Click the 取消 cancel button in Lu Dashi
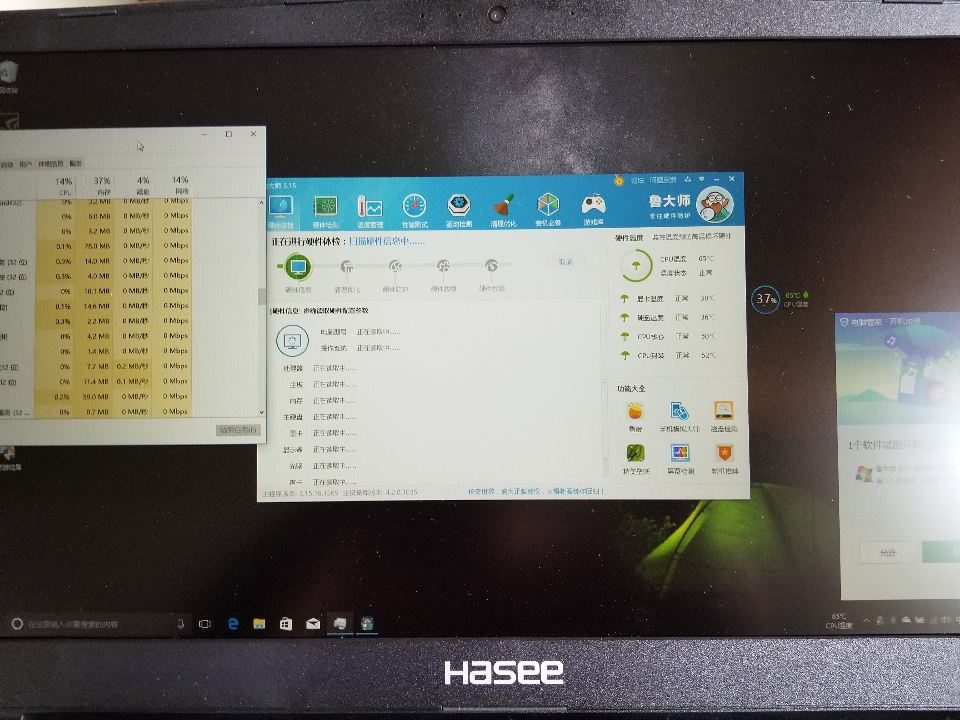The width and height of the screenshot is (960, 720). click(x=565, y=261)
